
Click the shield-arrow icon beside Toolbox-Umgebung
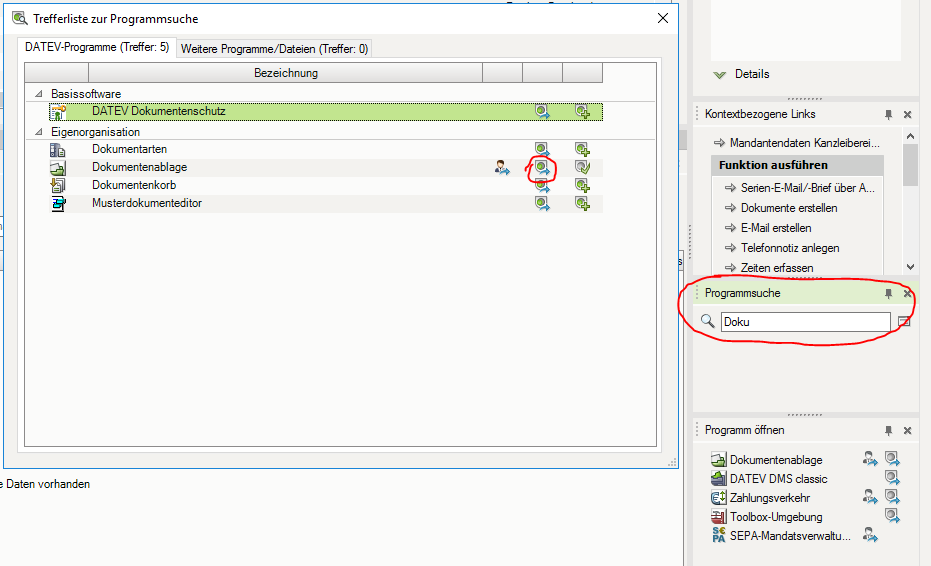tap(892, 516)
